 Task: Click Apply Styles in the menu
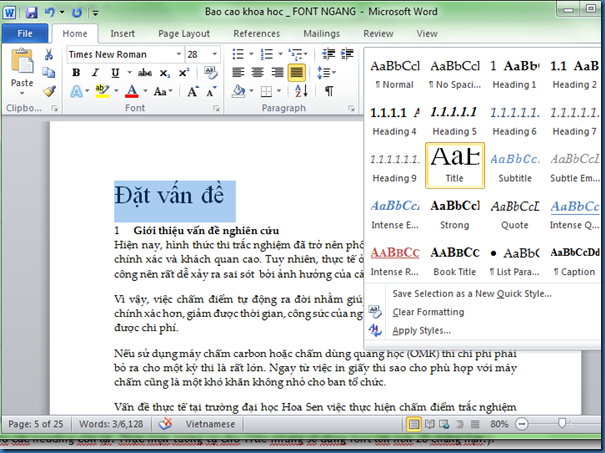coord(421,331)
